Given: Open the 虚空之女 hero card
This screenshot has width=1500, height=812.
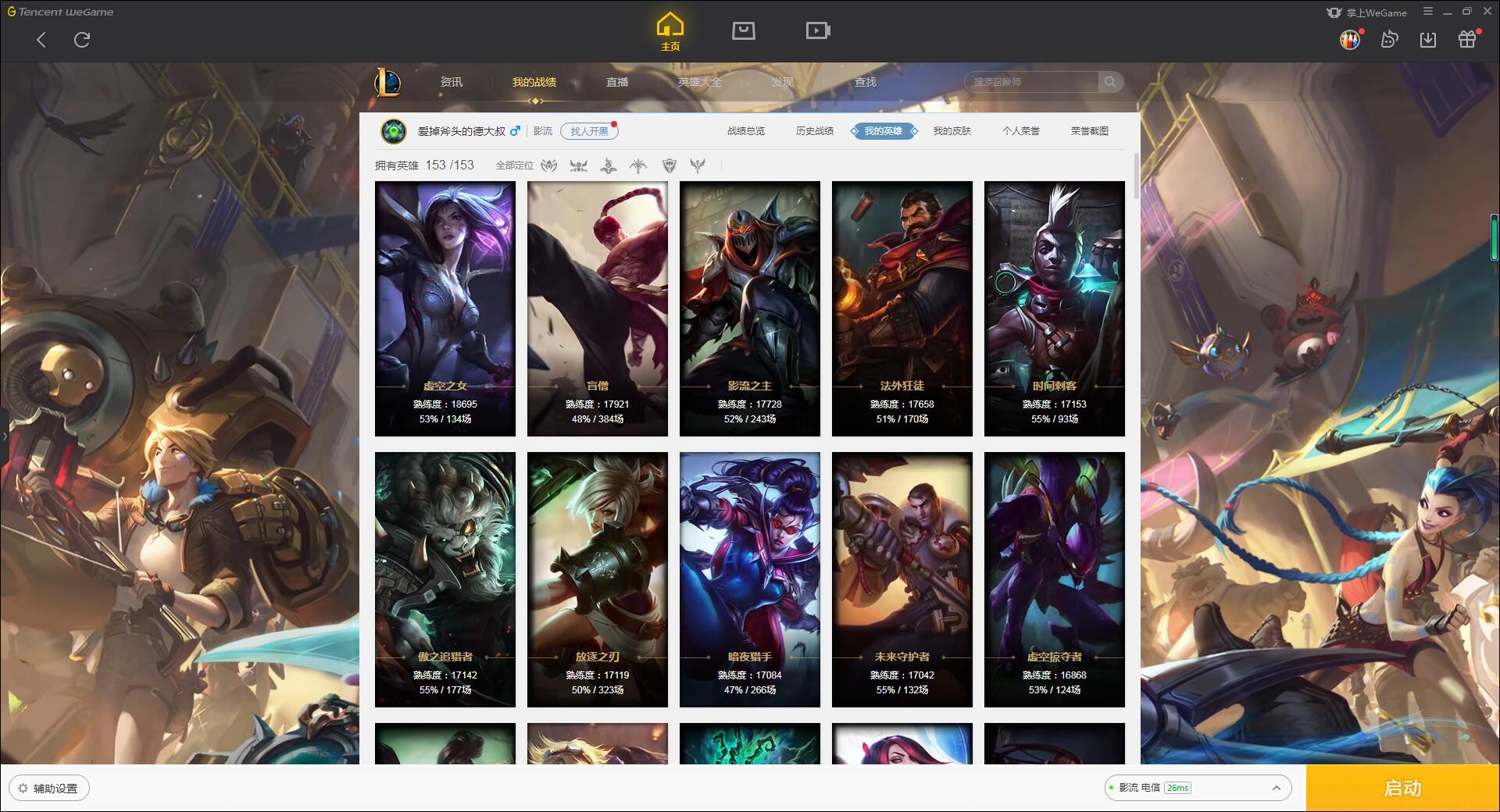Looking at the screenshot, I should tap(445, 308).
